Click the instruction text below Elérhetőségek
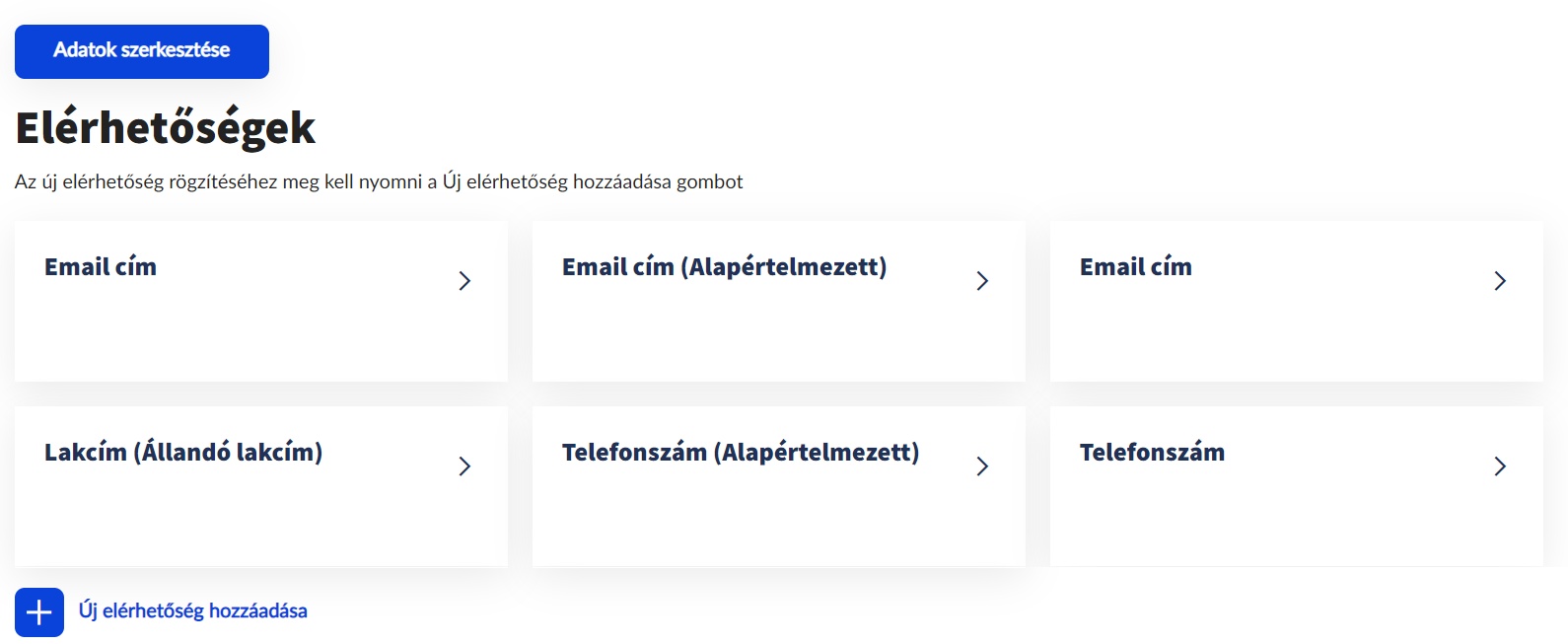Viewport: 1568px width, 644px height. (379, 181)
